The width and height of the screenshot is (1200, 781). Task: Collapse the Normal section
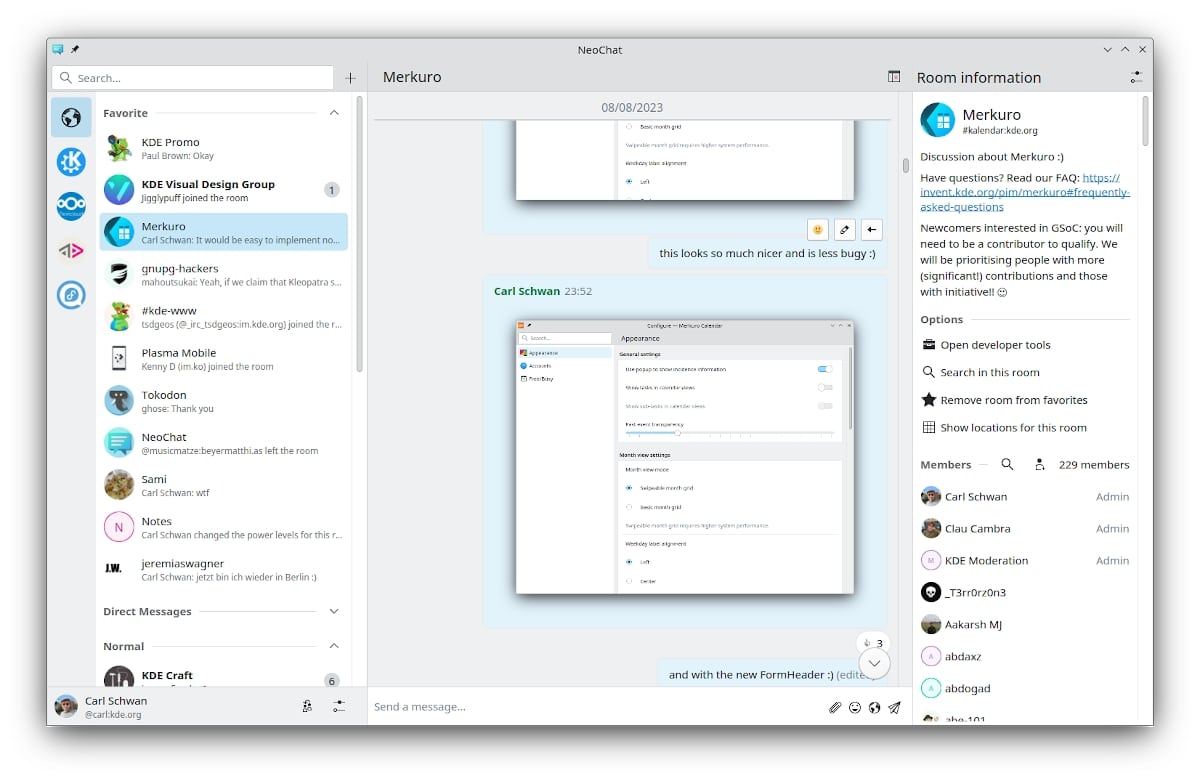point(334,646)
